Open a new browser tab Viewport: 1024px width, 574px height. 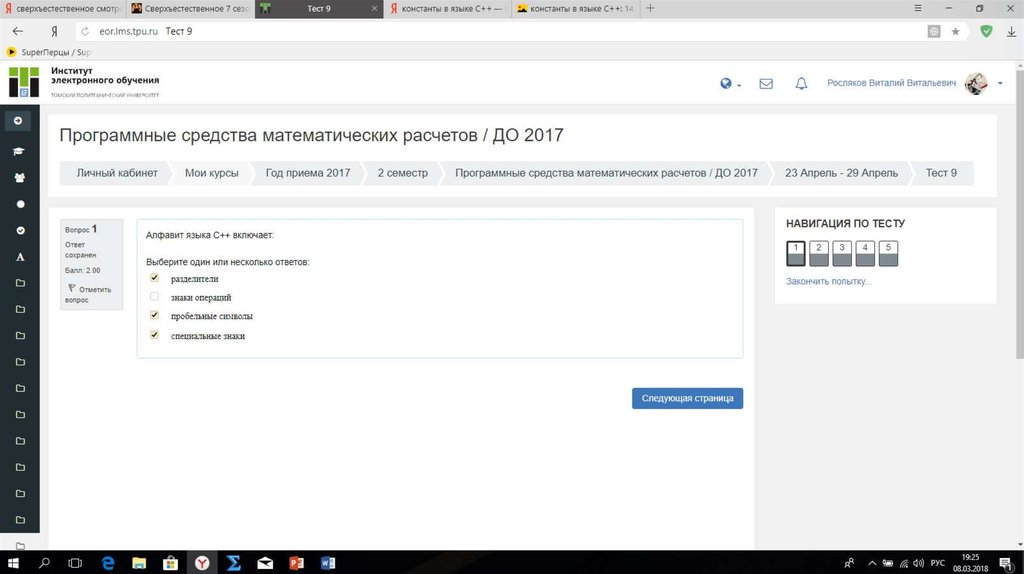[x=650, y=8]
